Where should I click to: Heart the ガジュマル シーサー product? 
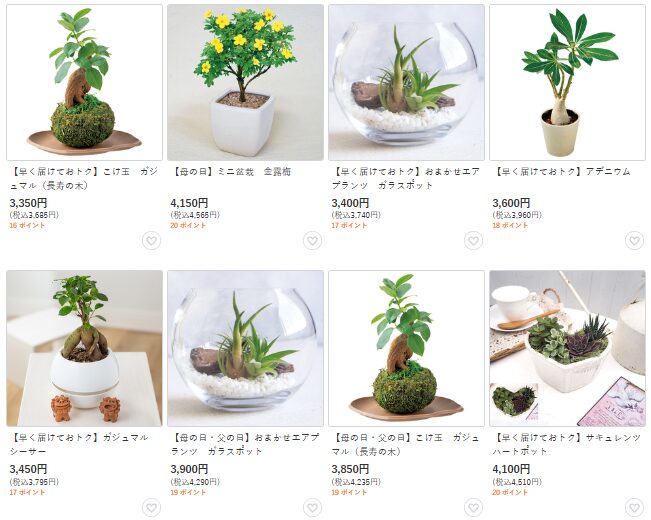coord(152,508)
